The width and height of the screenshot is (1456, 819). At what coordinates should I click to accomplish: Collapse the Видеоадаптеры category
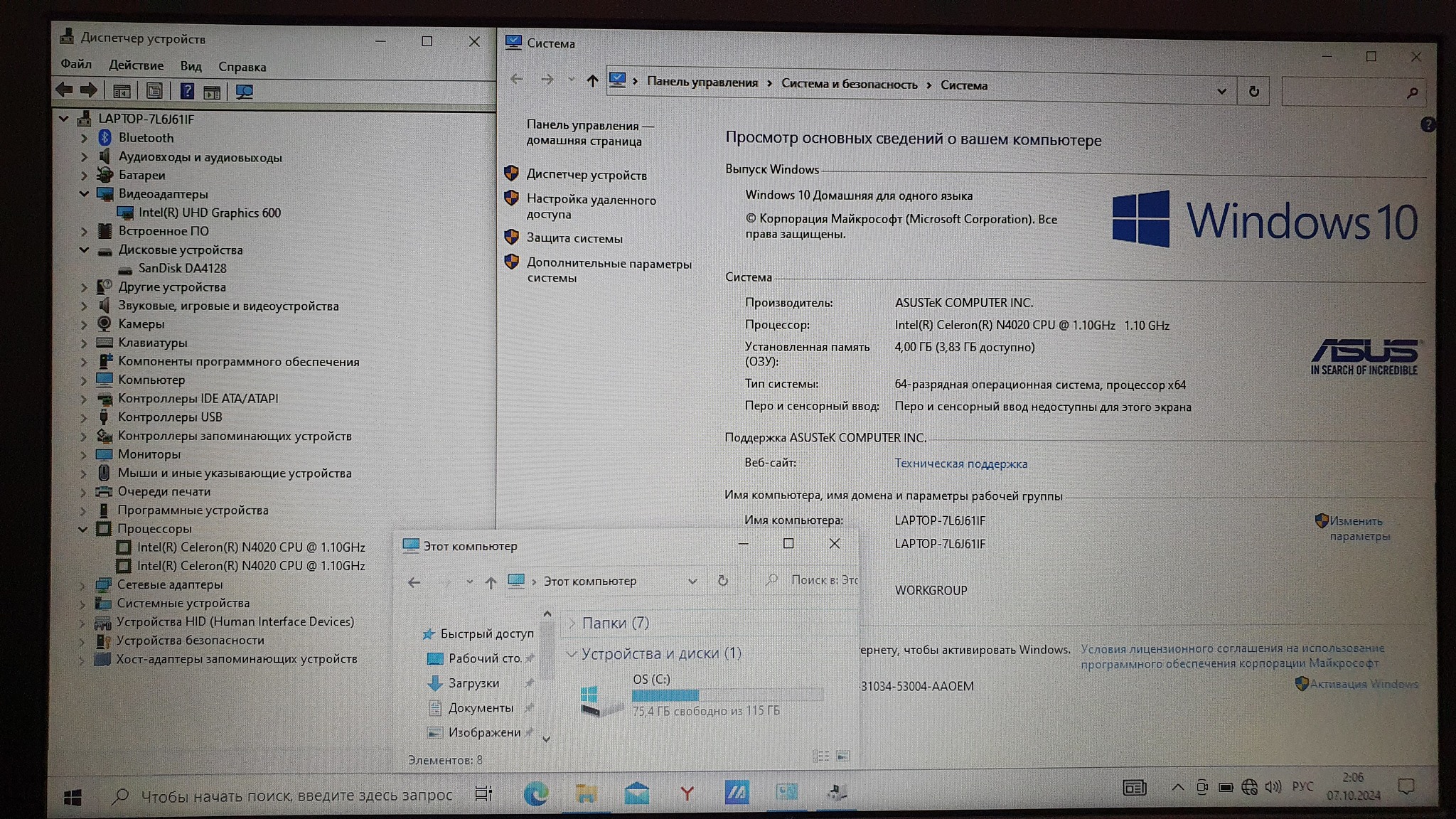[x=84, y=193]
